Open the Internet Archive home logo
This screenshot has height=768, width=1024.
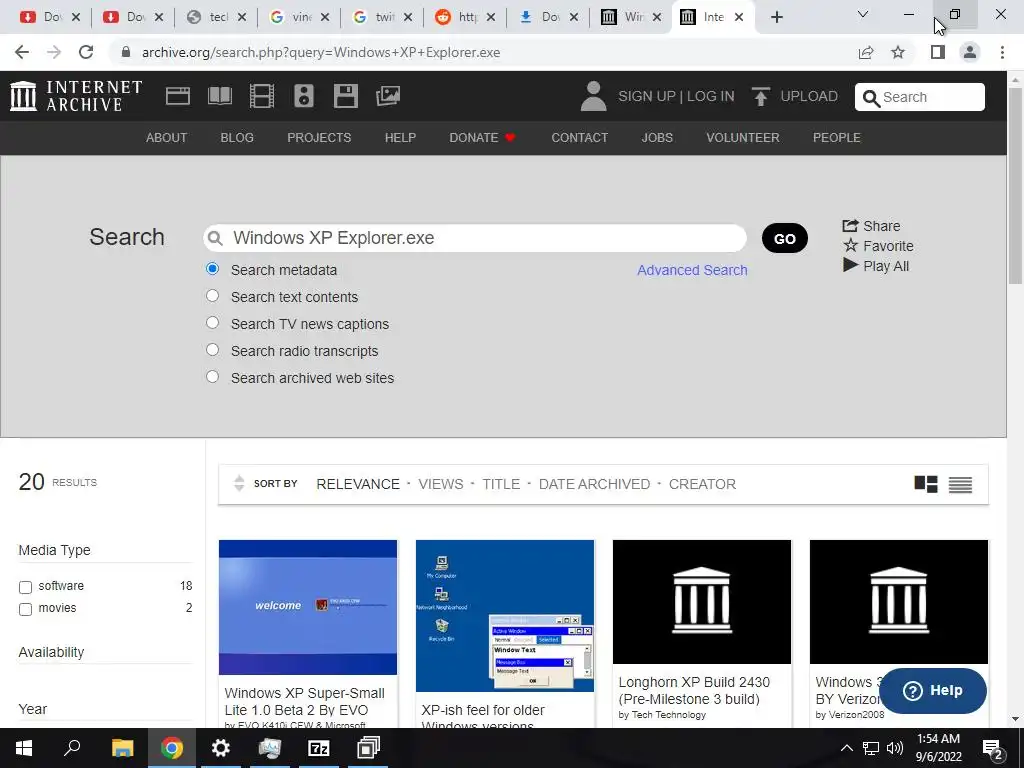point(76,96)
